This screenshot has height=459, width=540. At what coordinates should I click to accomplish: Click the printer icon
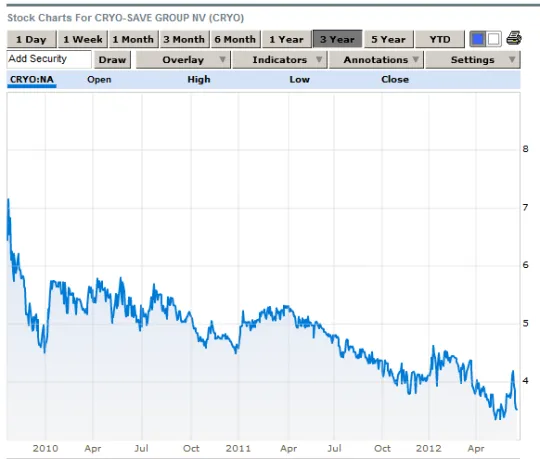pyautogui.click(x=513, y=38)
